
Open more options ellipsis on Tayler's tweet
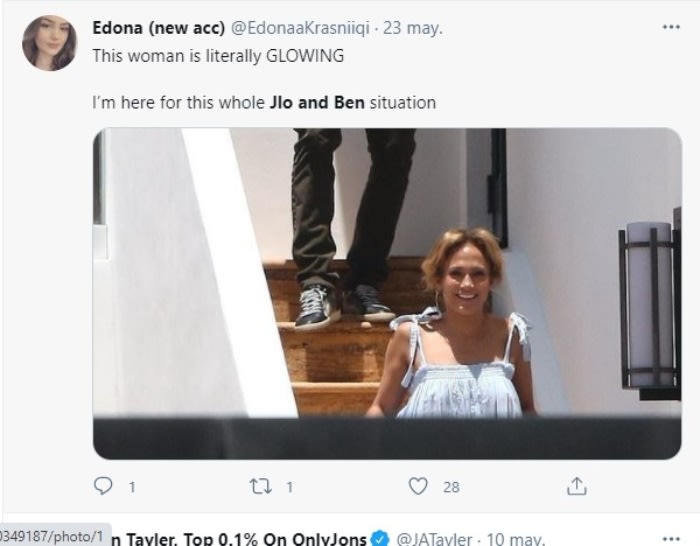(x=671, y=538)
